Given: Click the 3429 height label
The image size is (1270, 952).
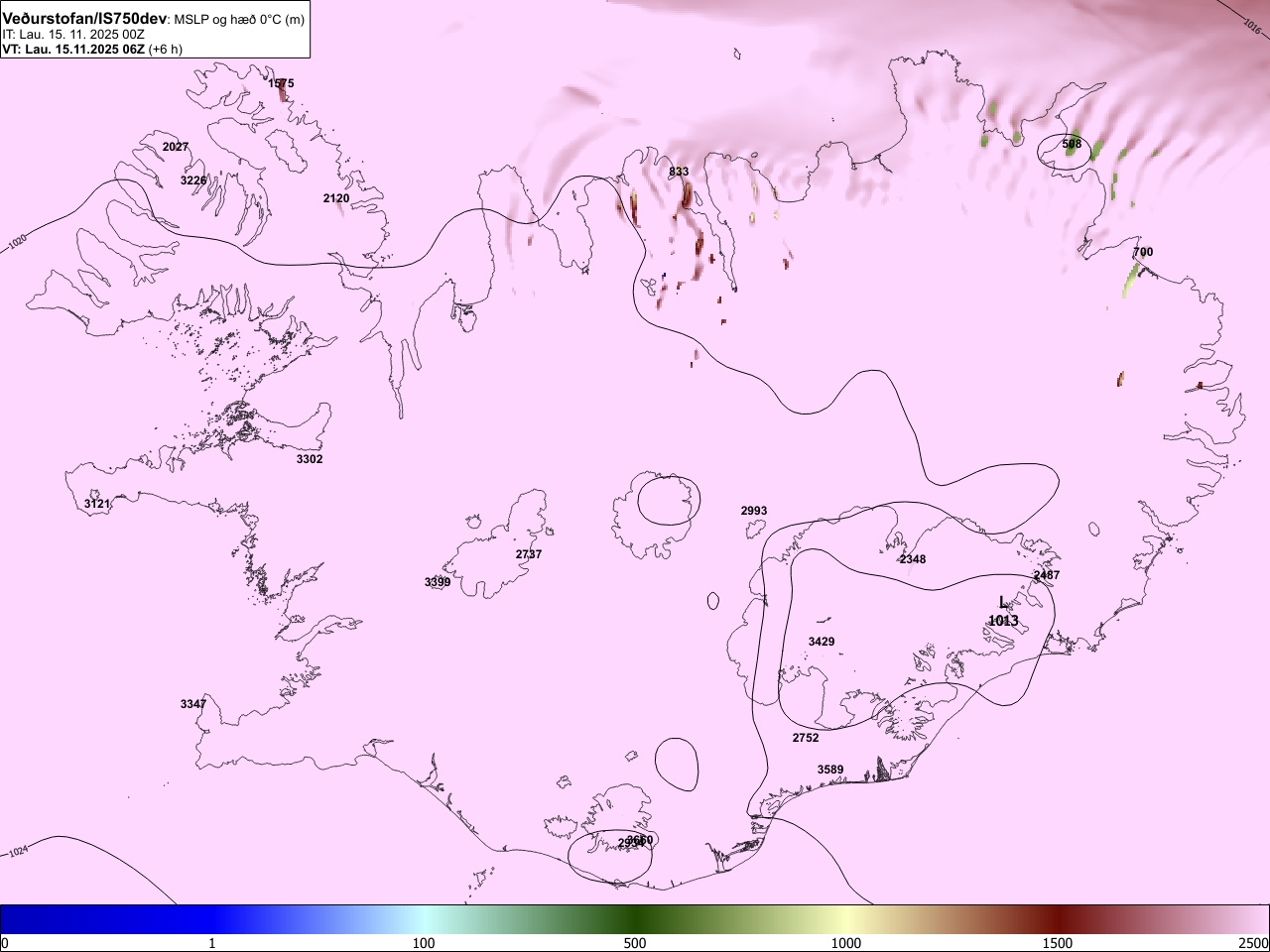Looking at the screenshot, I should coord(822,642).
